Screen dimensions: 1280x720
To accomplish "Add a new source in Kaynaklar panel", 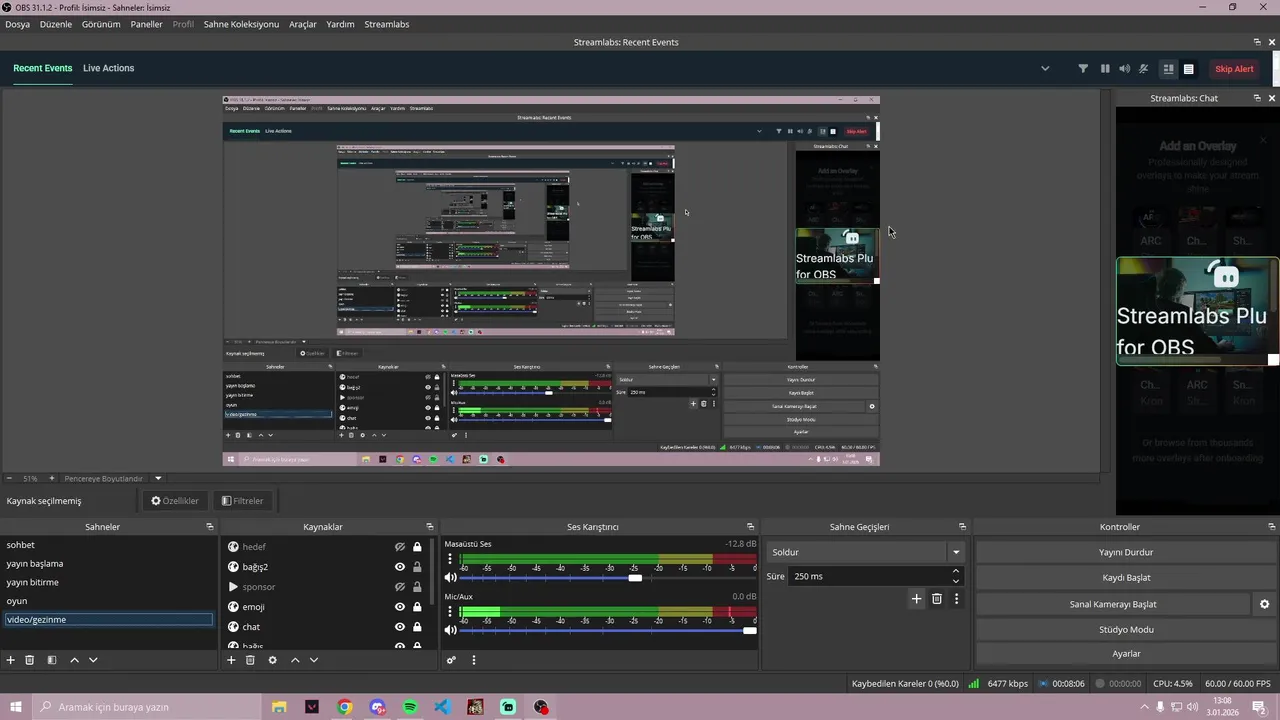I will [x=231, y=660].
